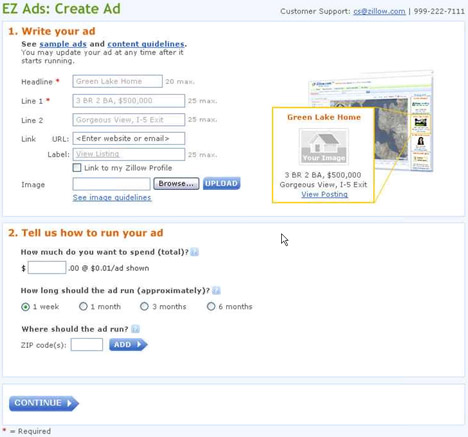Screen dimensions: 468x437
Task: Open the content guidelines link
Action: coord(146,44)
